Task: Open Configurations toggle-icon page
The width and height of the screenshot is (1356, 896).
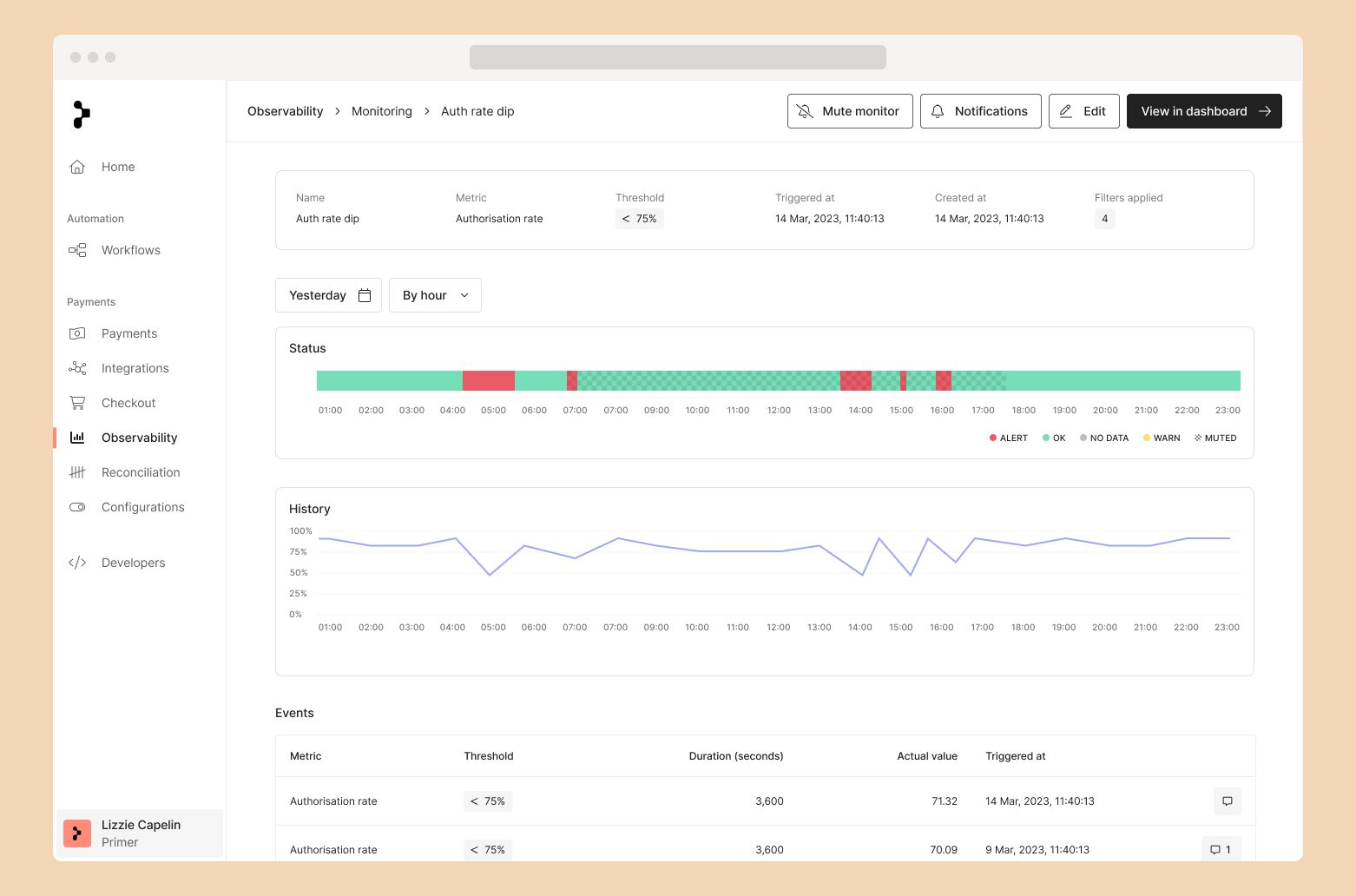Action: 142,507
